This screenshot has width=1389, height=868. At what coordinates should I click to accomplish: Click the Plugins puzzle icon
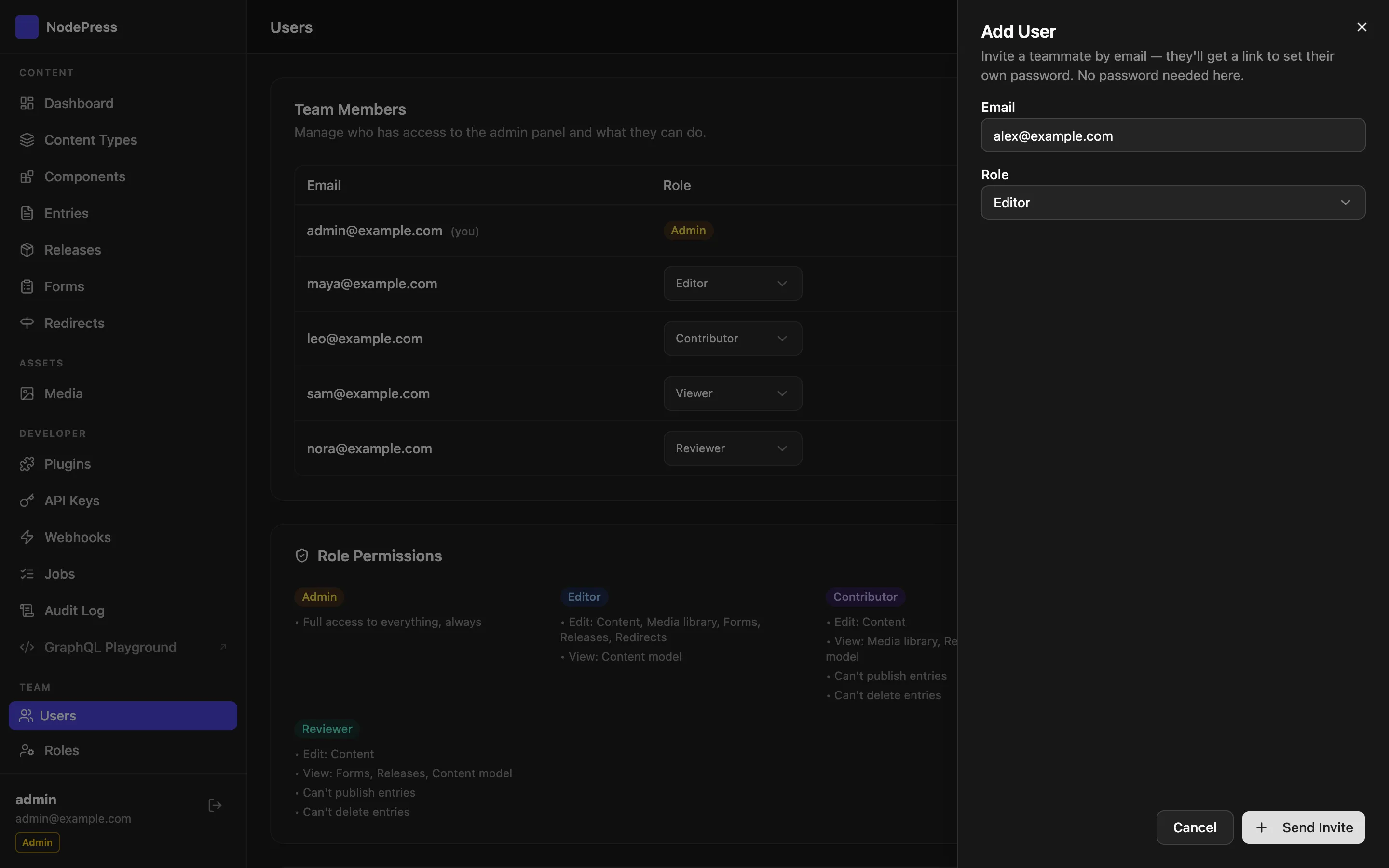point(27,464)
